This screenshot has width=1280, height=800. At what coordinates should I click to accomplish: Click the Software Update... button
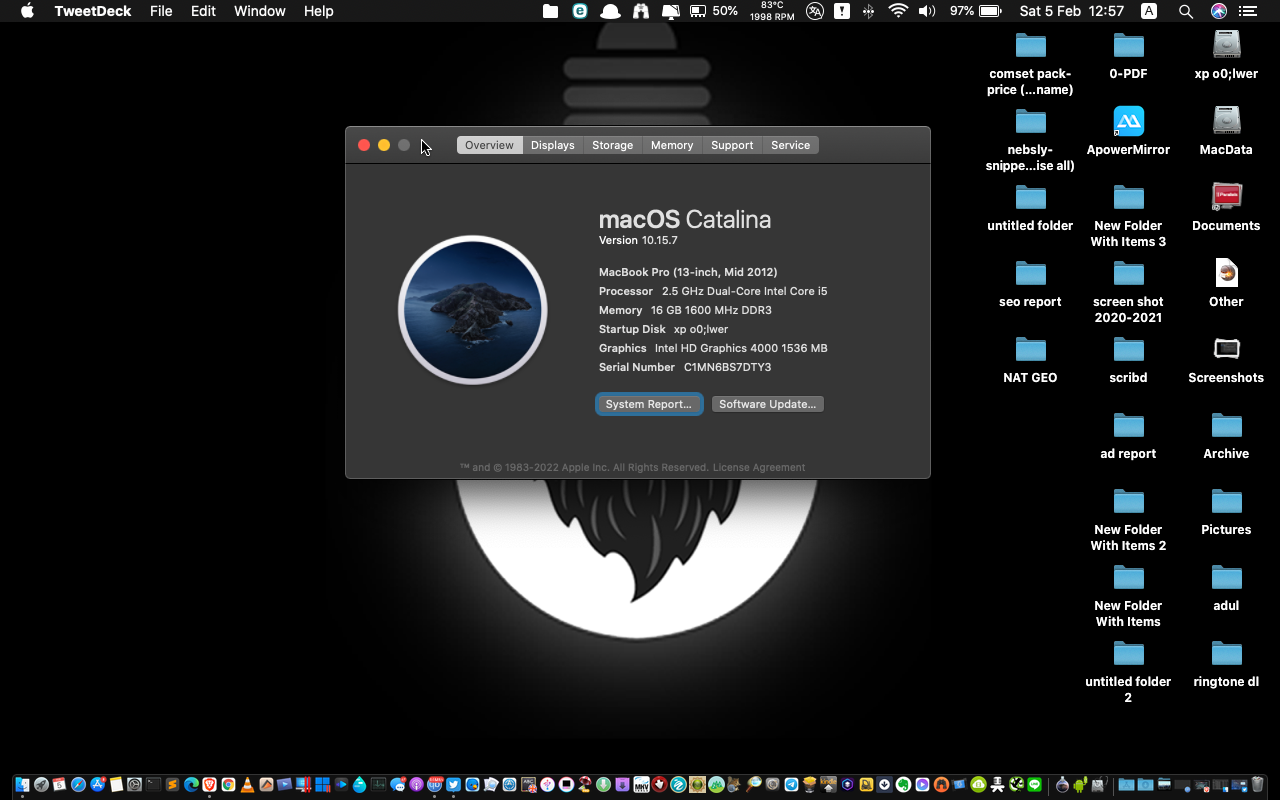click(x=767, y=404)
